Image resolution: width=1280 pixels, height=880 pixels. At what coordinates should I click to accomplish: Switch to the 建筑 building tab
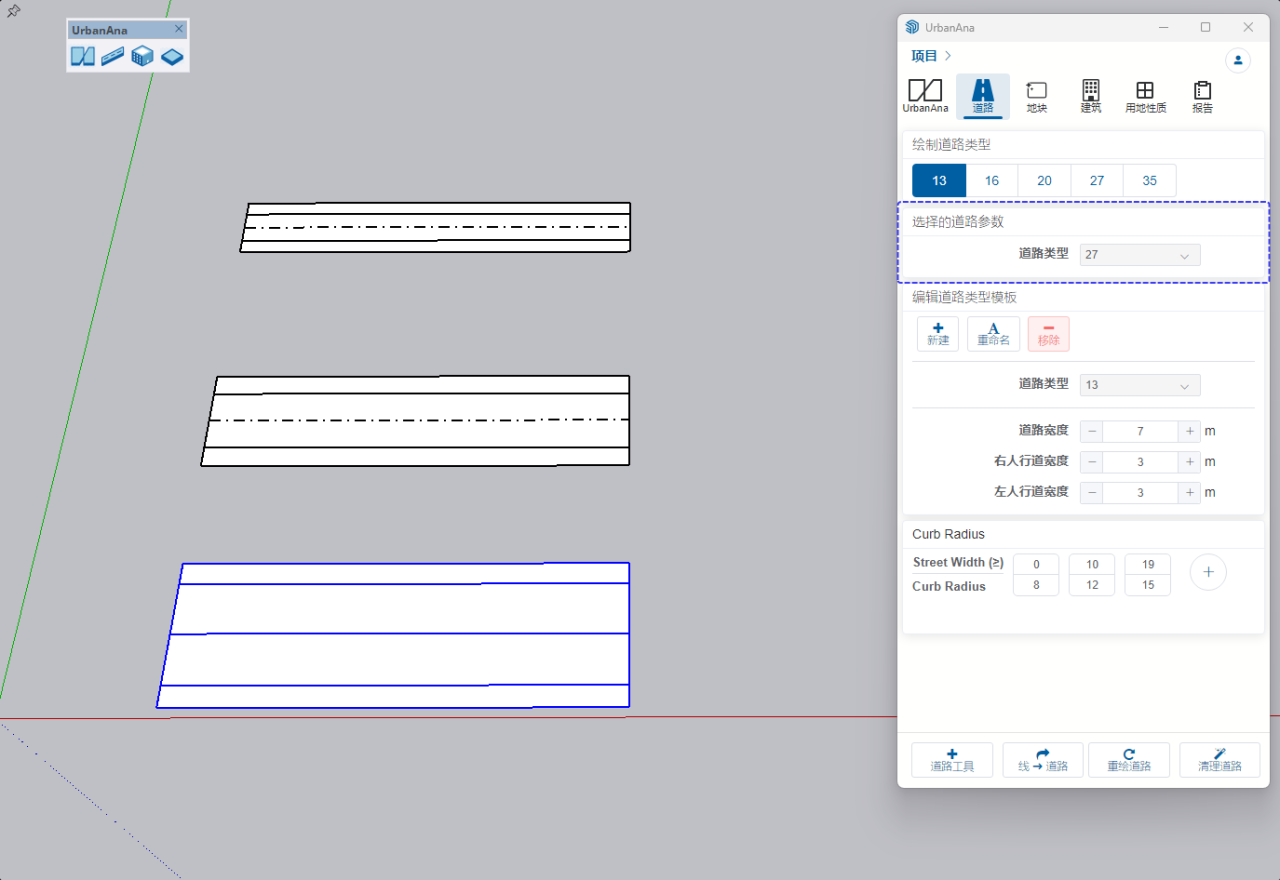point(1091,96)
